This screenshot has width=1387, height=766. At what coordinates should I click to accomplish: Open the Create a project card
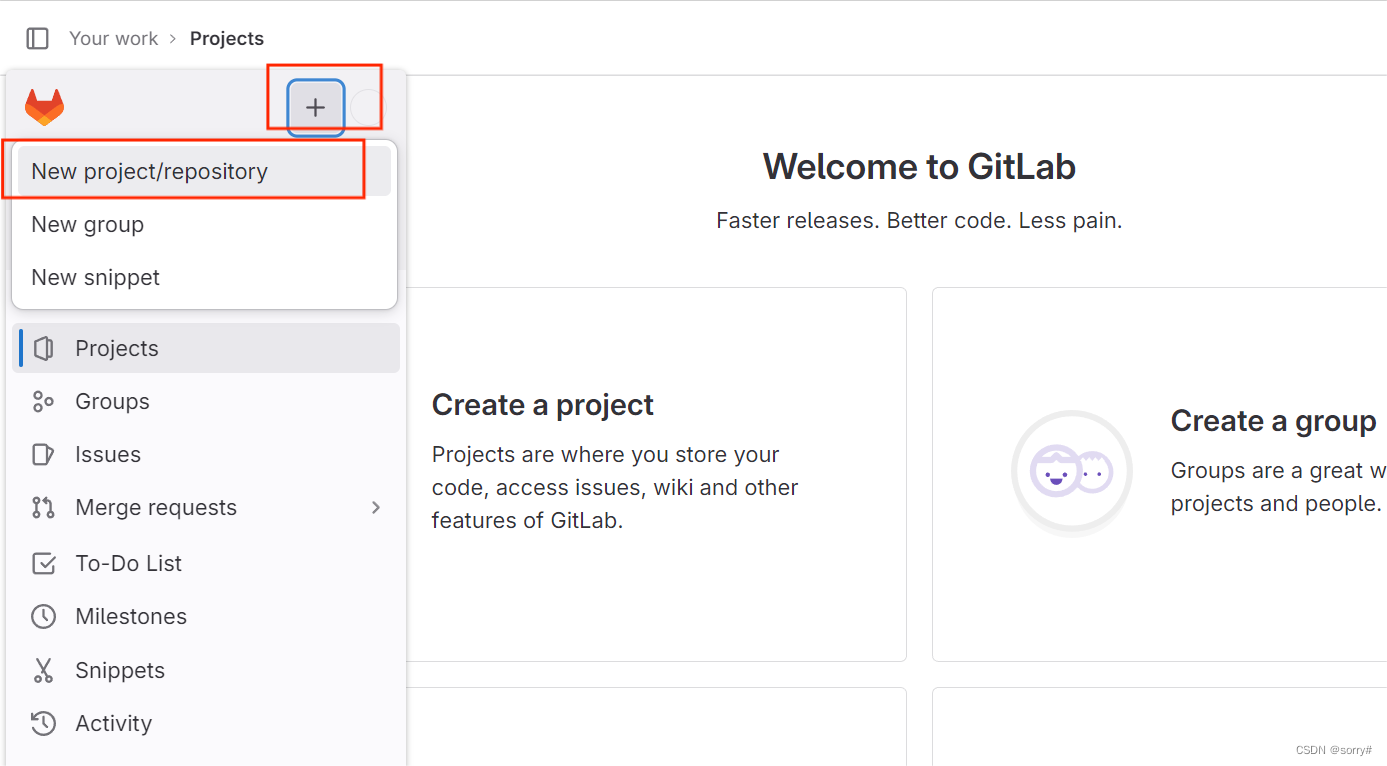click(x=656, y=474)
